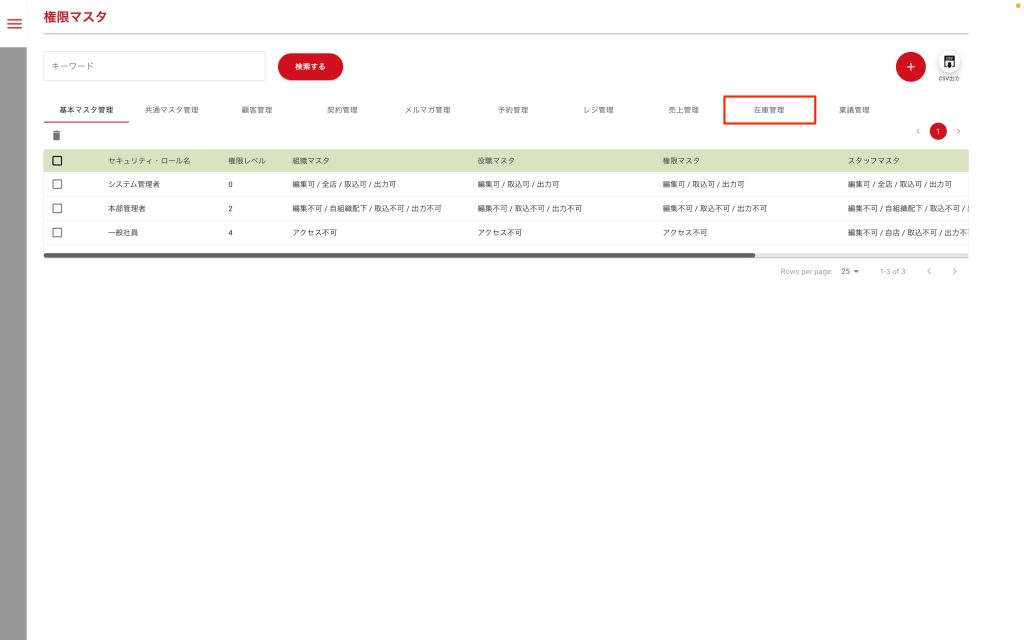Click the page 1 pagination button
This screenshot has width=1024, height=640.
click(938, 131)
